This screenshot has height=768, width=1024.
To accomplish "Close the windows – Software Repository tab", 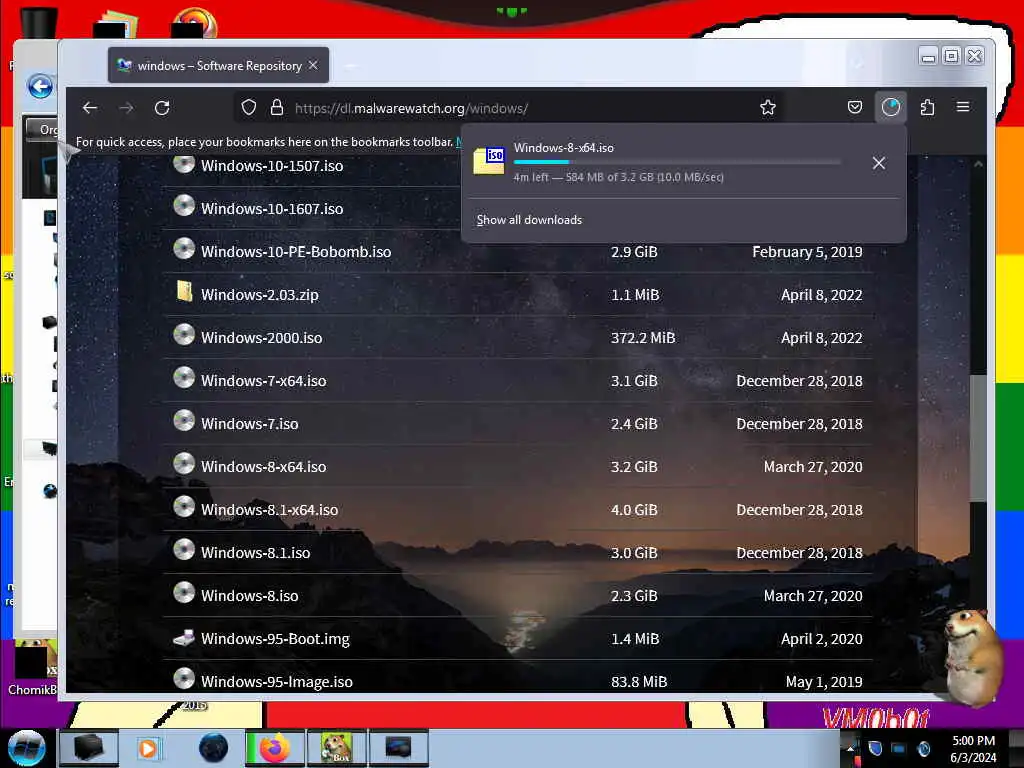I will point(313,65).
